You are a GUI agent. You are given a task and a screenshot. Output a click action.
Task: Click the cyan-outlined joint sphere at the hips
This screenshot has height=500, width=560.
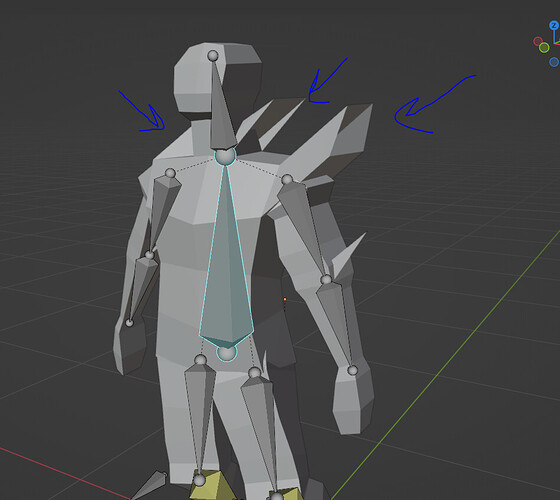tap(227, 352)
